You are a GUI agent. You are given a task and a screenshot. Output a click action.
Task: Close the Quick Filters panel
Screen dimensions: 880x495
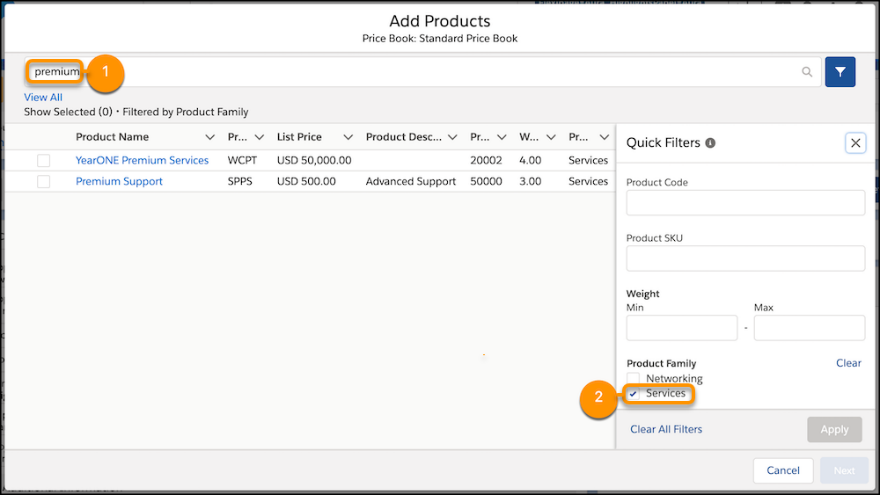pyautogui.click(x=855, y=143)
